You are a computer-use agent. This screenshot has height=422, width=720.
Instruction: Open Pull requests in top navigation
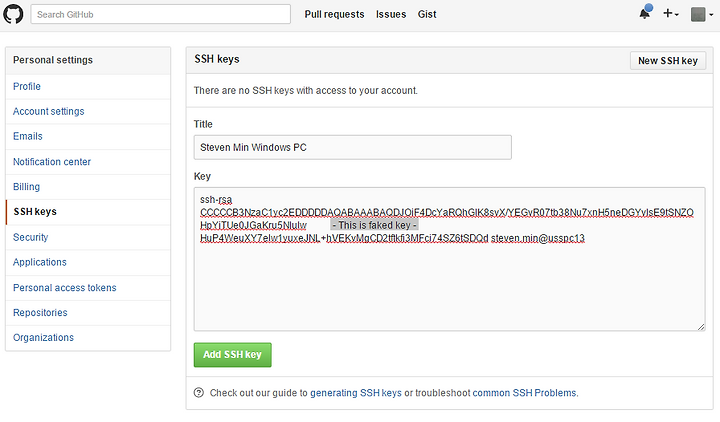pyautogui.click(x=334, y=14)
